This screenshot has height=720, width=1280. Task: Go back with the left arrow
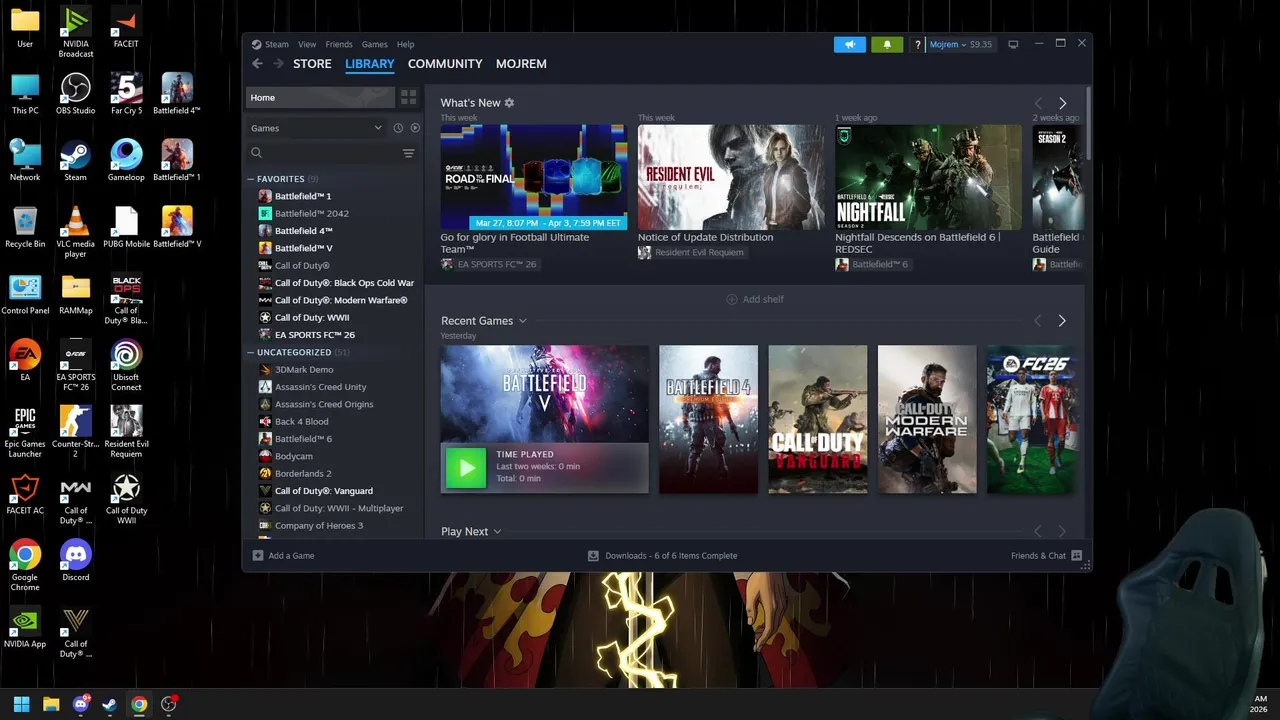257,63
